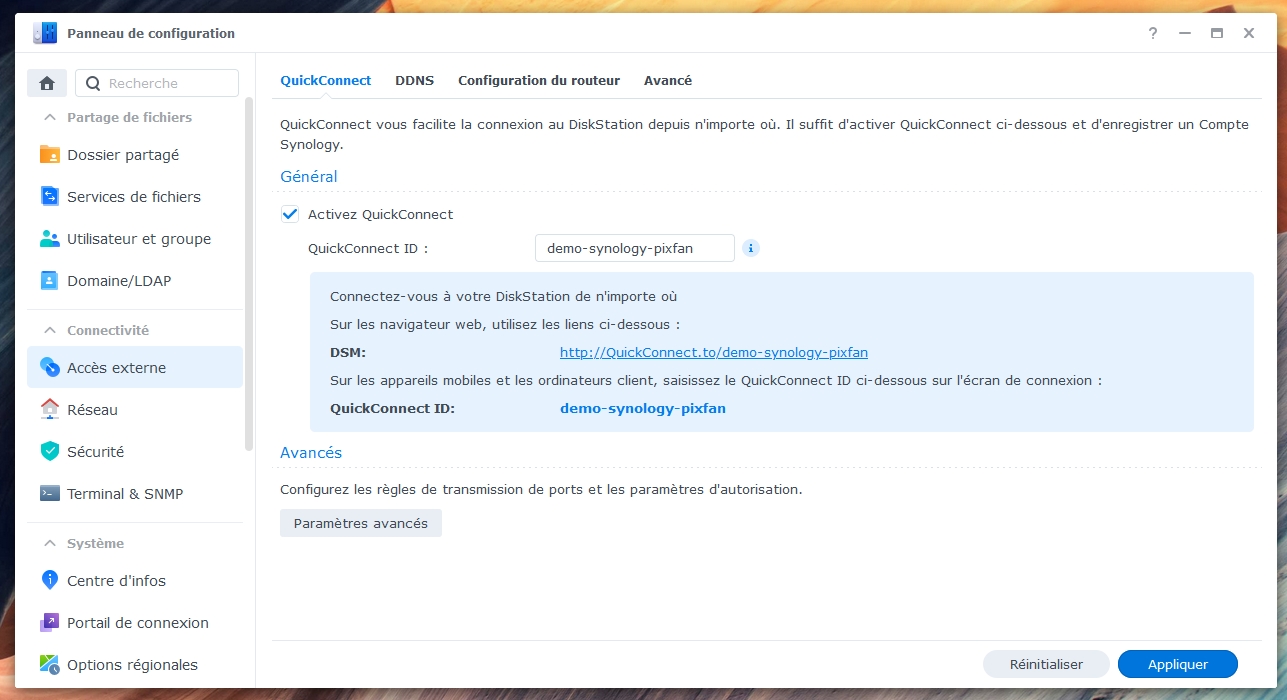Click the Paramètres avancés button

click(x=360, y=523)
